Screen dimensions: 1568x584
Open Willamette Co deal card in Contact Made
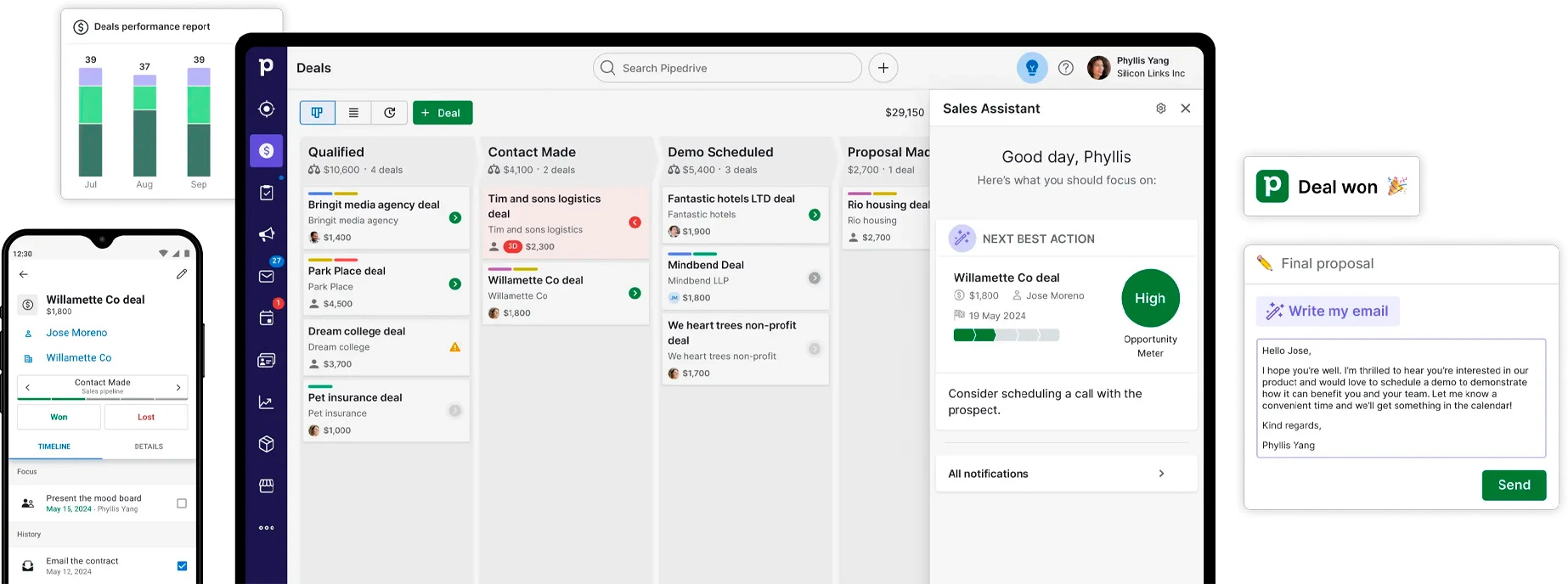point(566,294)
